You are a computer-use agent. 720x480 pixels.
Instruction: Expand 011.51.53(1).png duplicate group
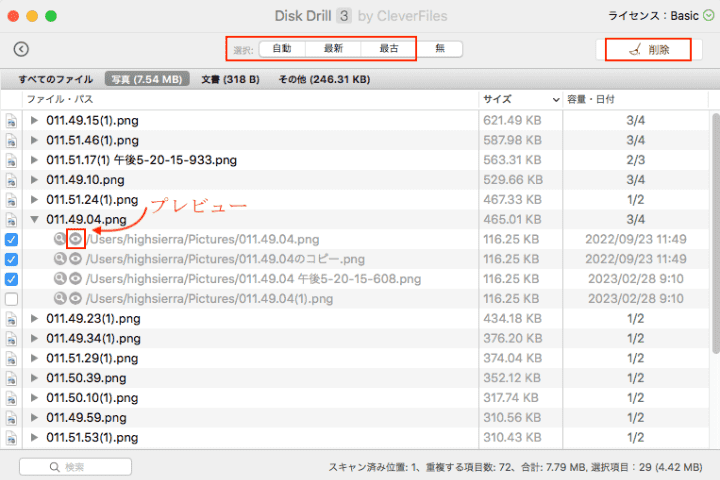click(34, 437)
